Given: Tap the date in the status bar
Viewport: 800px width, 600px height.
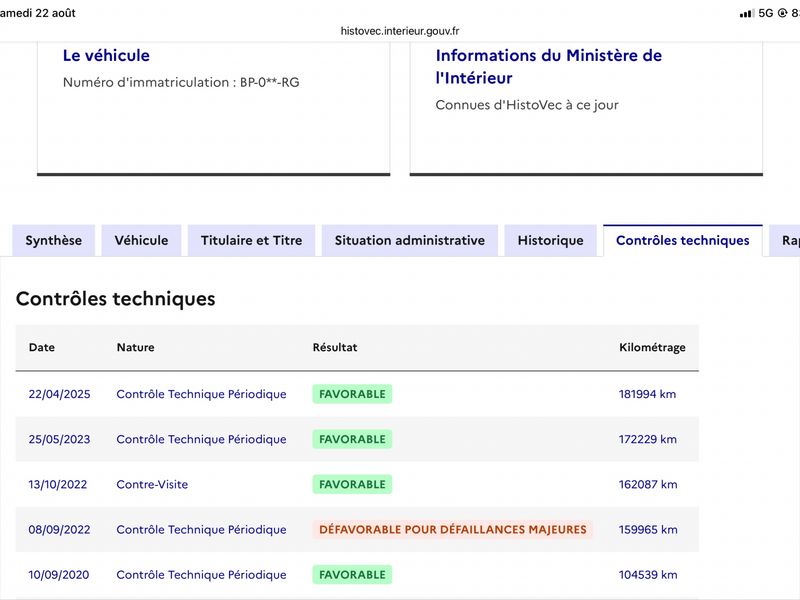Looking at the screenshot, I should coord(38,13).
